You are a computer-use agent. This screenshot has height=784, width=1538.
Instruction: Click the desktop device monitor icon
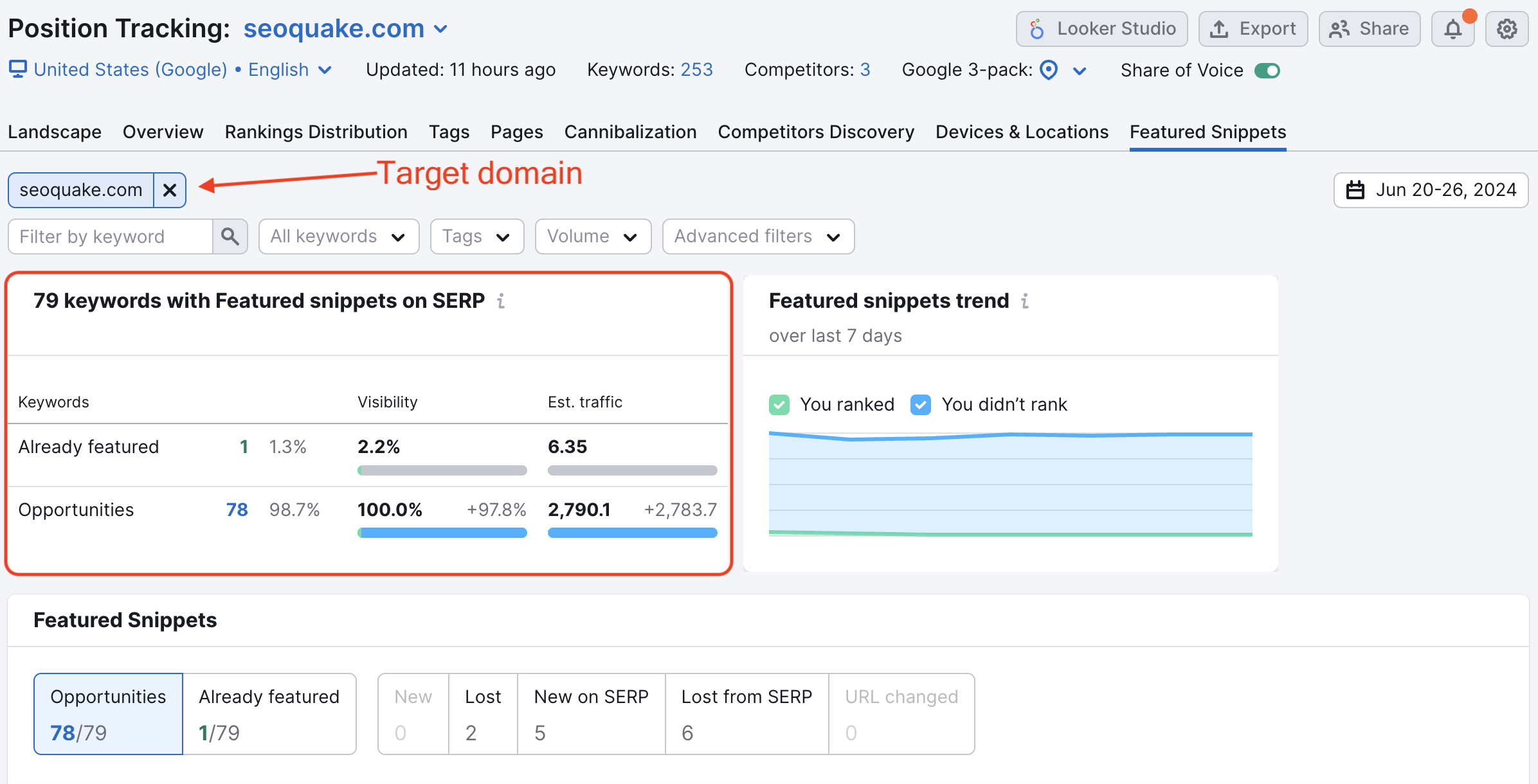pyautogui.click(x=18, y=69)
